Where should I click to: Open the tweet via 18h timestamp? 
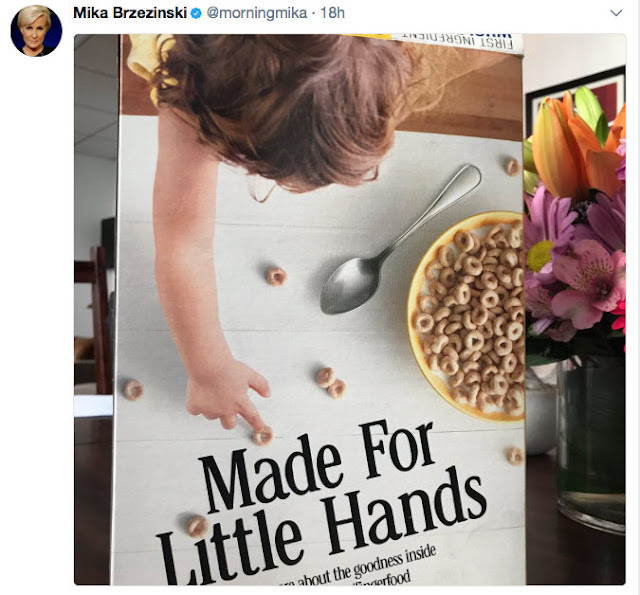(332, 13)
